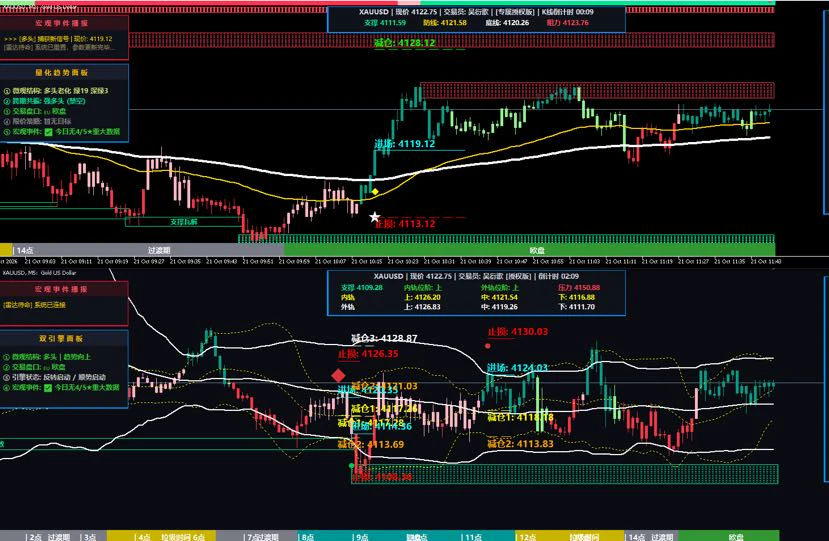The image size is (829, 541).
Task: Select the 双引擎面板 panel header
Action: 64,338
